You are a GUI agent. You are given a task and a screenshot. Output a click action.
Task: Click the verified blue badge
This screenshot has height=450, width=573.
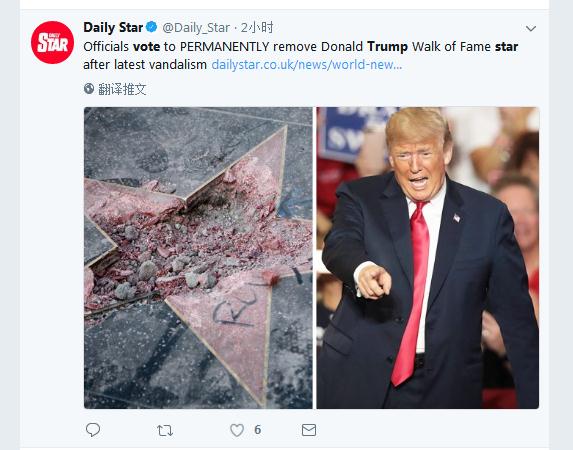pos(152,27)
